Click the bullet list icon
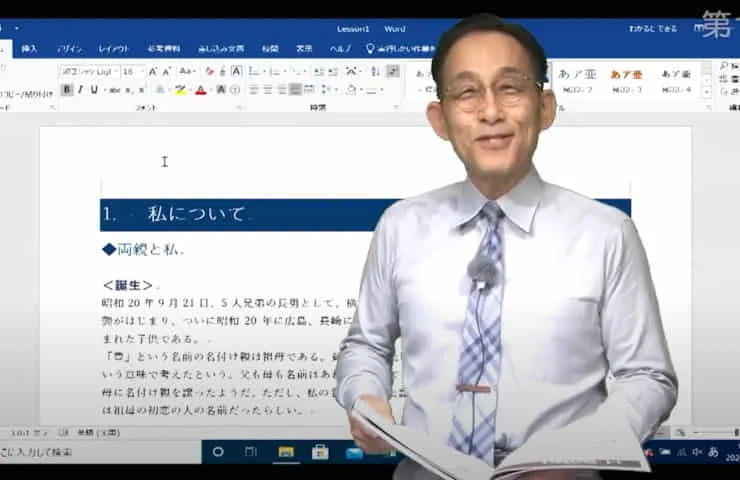Image resolution: width=740 pixels, height=480 pixels. tap(255, 72)
